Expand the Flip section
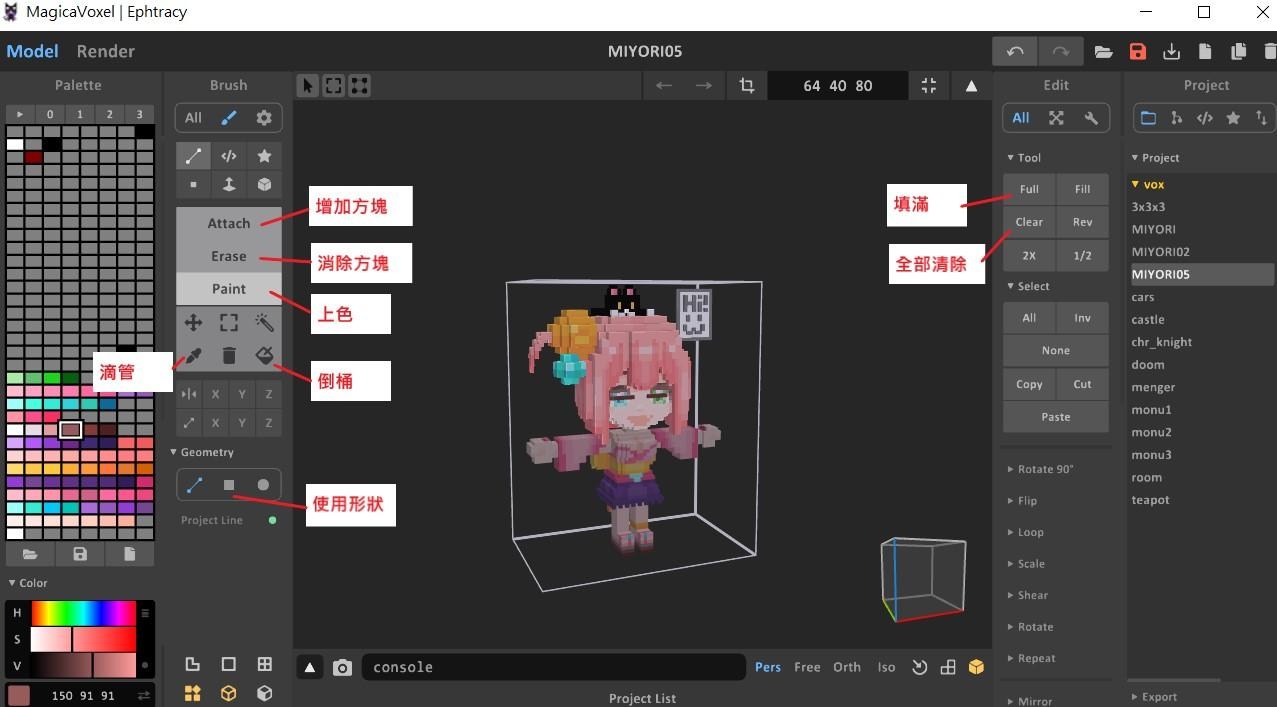Screen dimensions: 1277x707 [x=1022, y=501]
